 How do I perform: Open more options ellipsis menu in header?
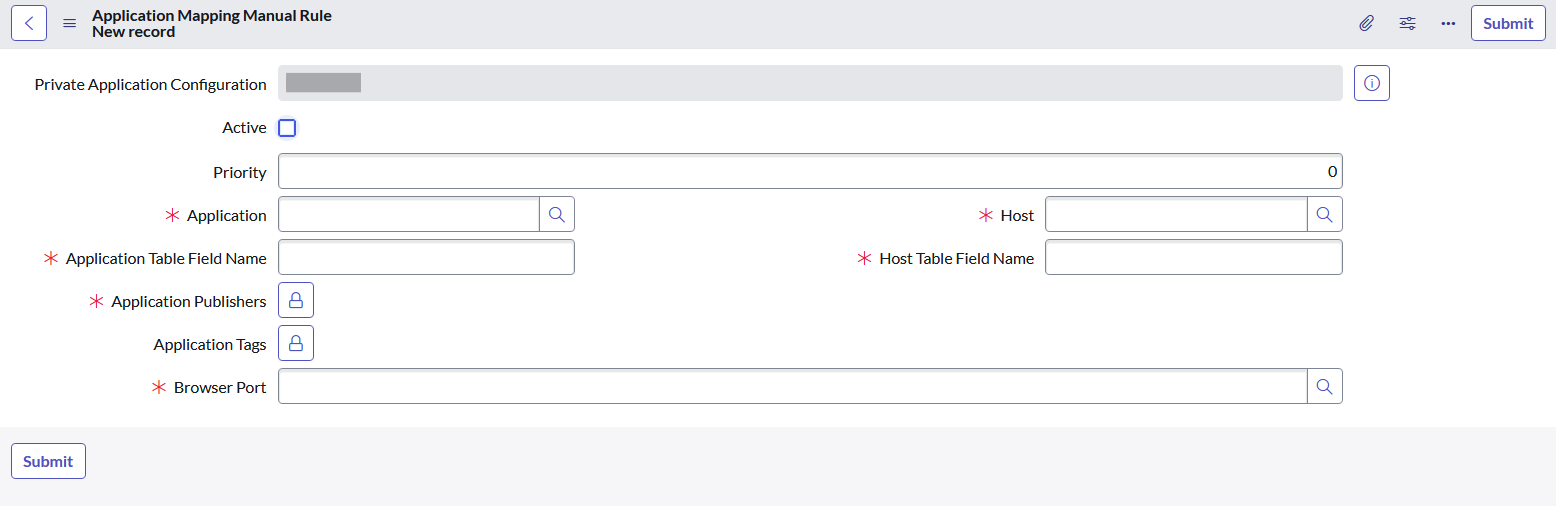(x=1448, y=23)
